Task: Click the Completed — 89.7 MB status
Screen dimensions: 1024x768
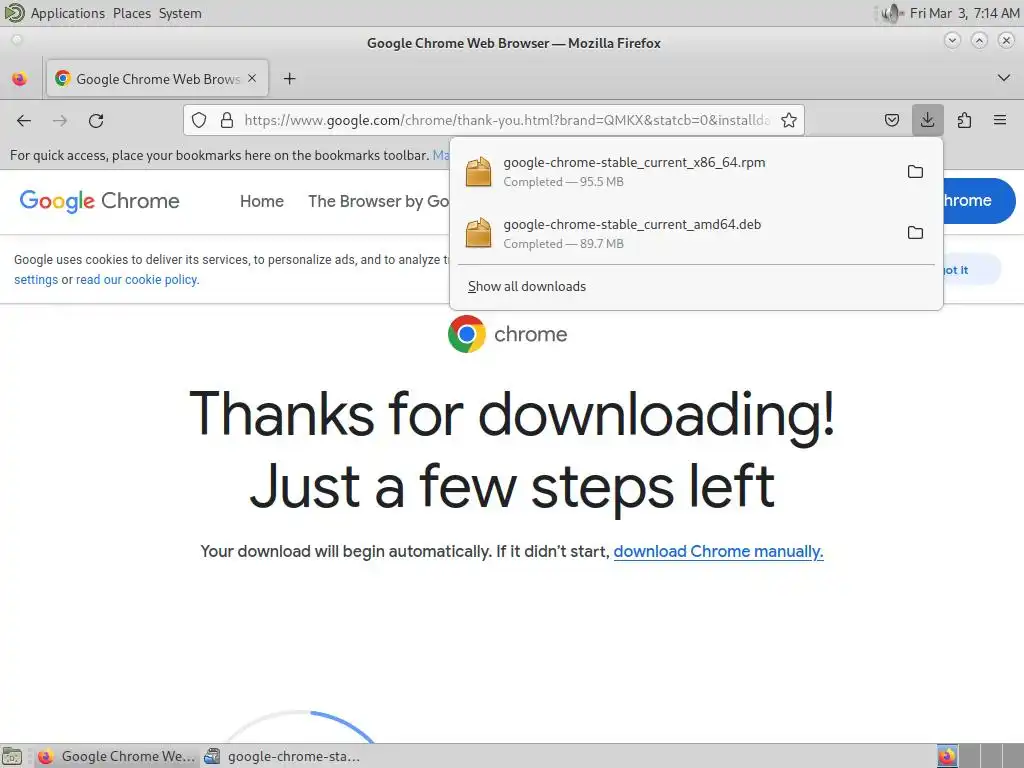Action: coord(564,244)
